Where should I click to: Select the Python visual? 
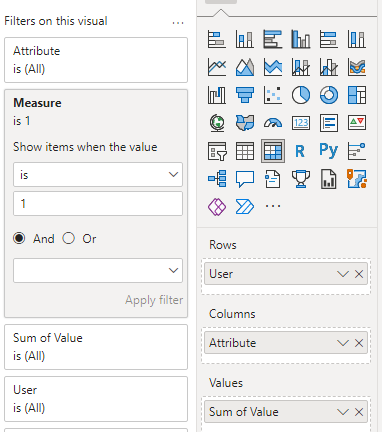[329, 150]
